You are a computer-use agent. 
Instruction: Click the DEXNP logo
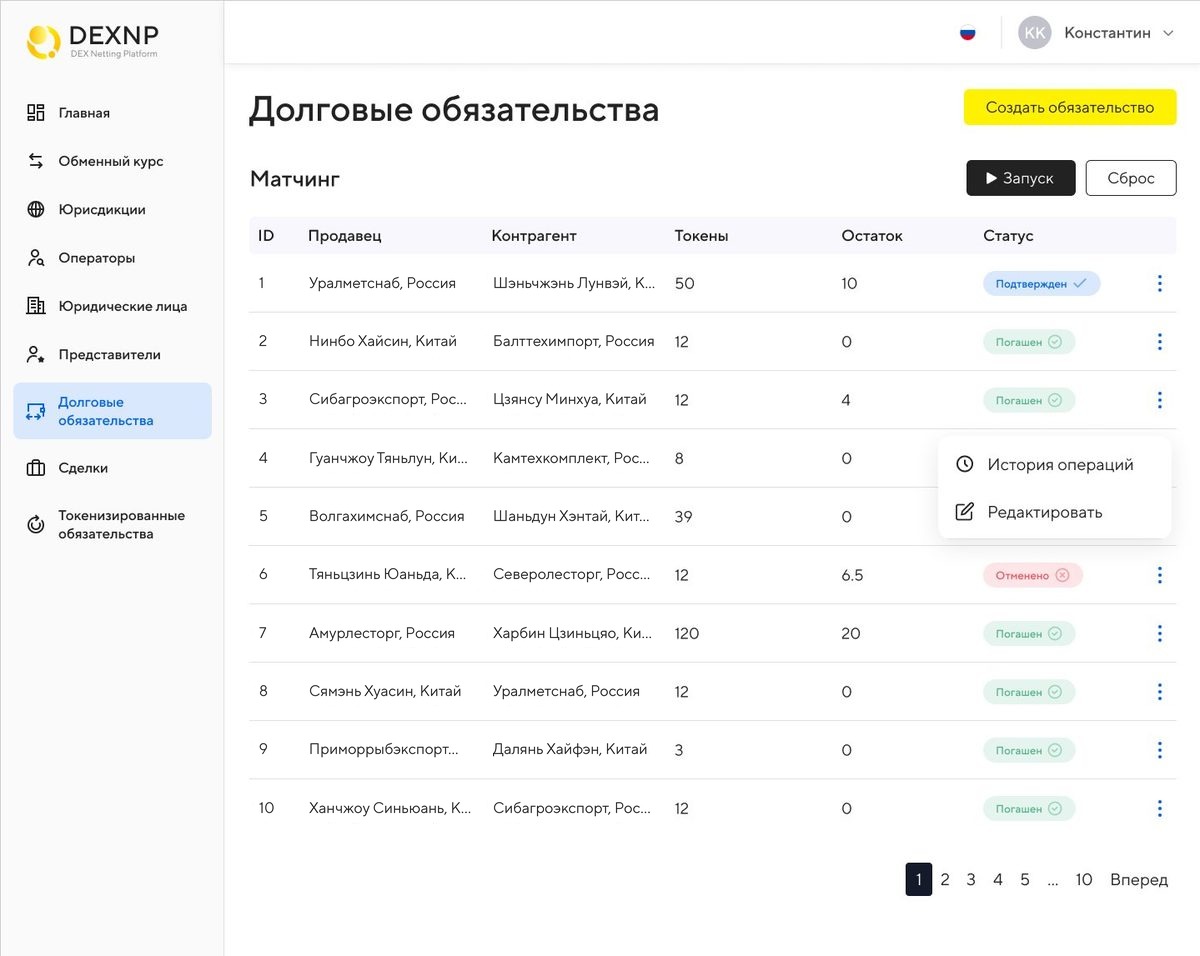pyautogui.click(x=92, y=42)
